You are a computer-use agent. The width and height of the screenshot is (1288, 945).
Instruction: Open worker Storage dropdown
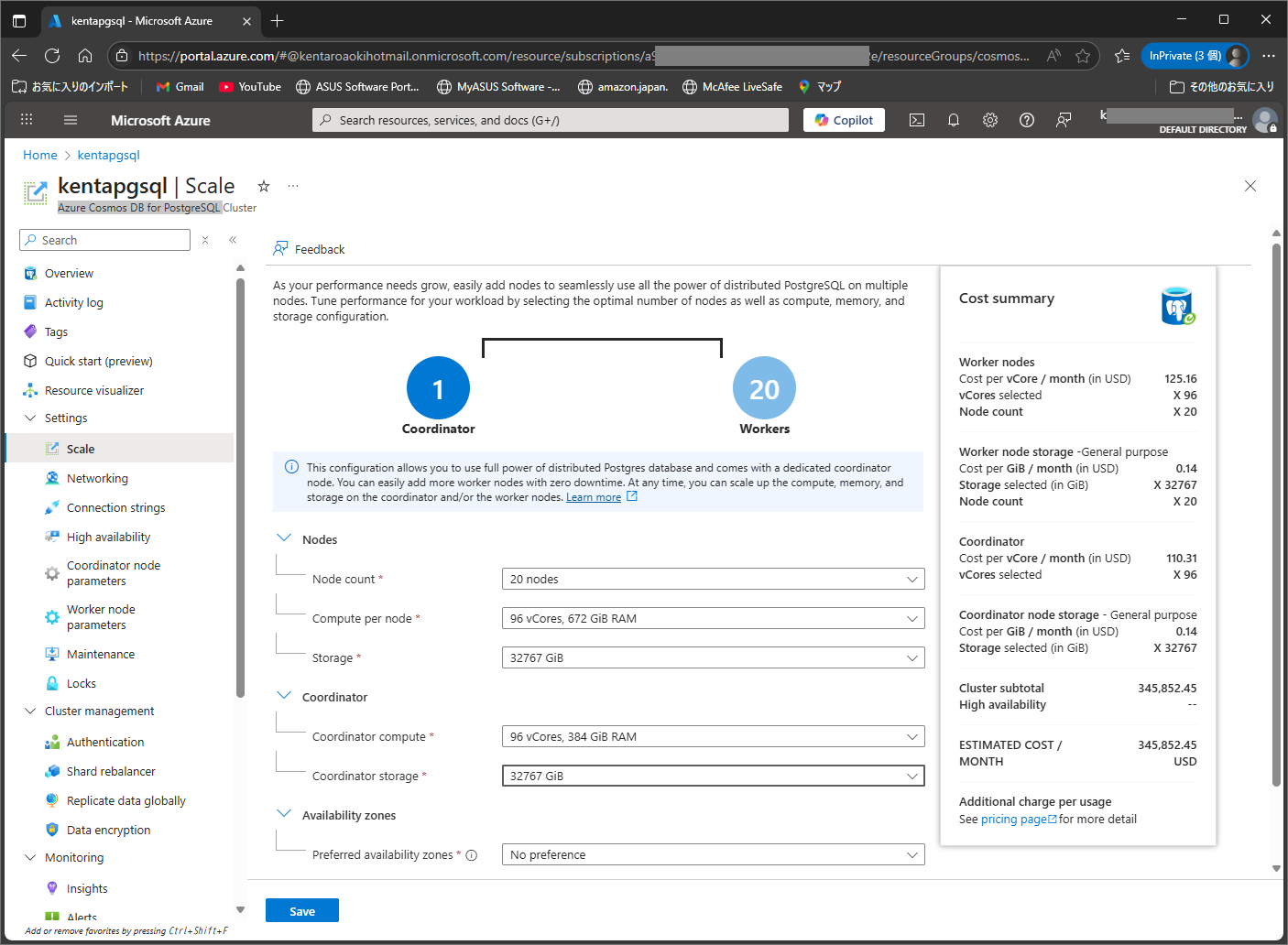(x=713, y=657)
